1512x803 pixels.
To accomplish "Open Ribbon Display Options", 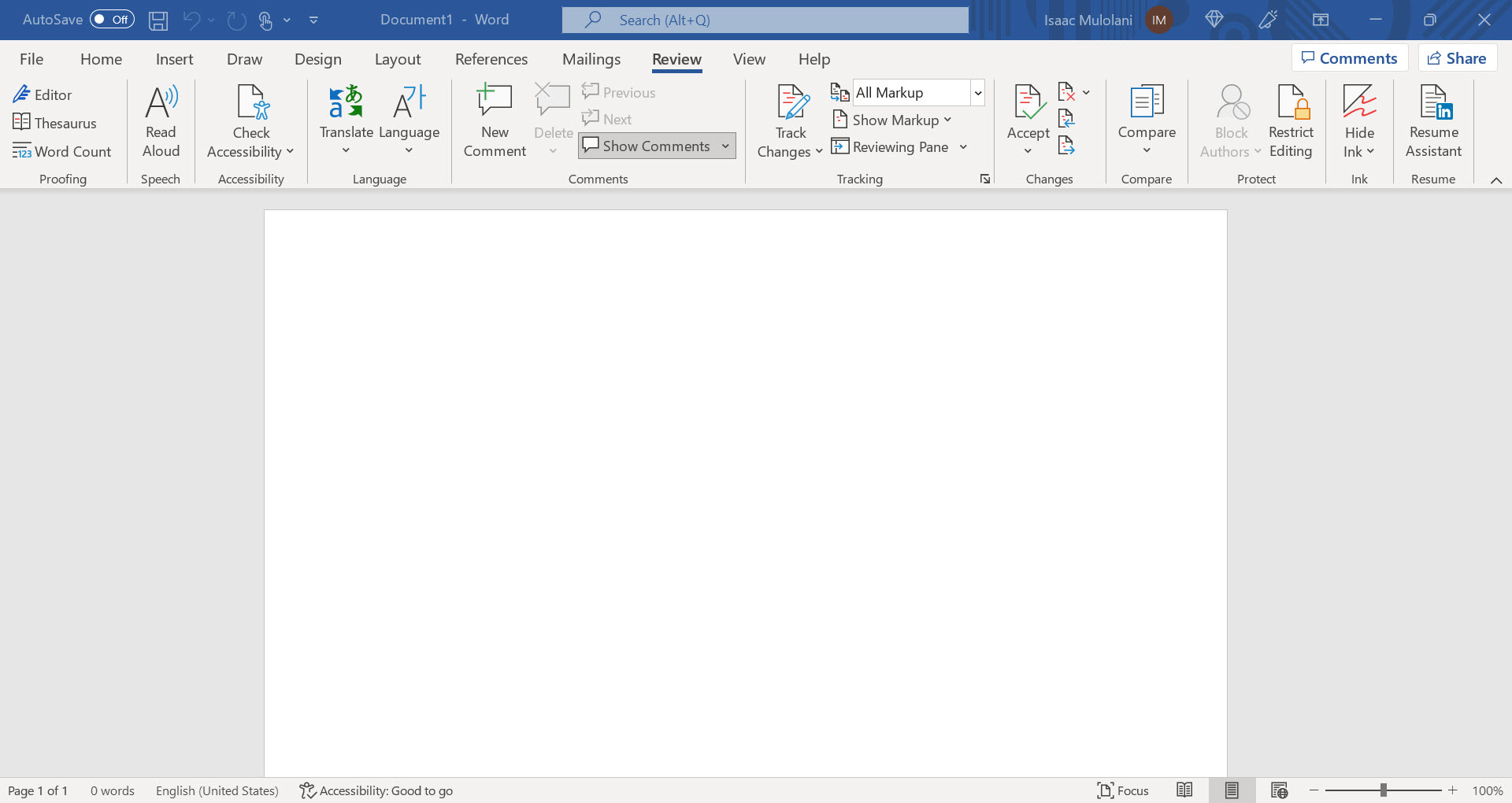I will coord(1321,20).
